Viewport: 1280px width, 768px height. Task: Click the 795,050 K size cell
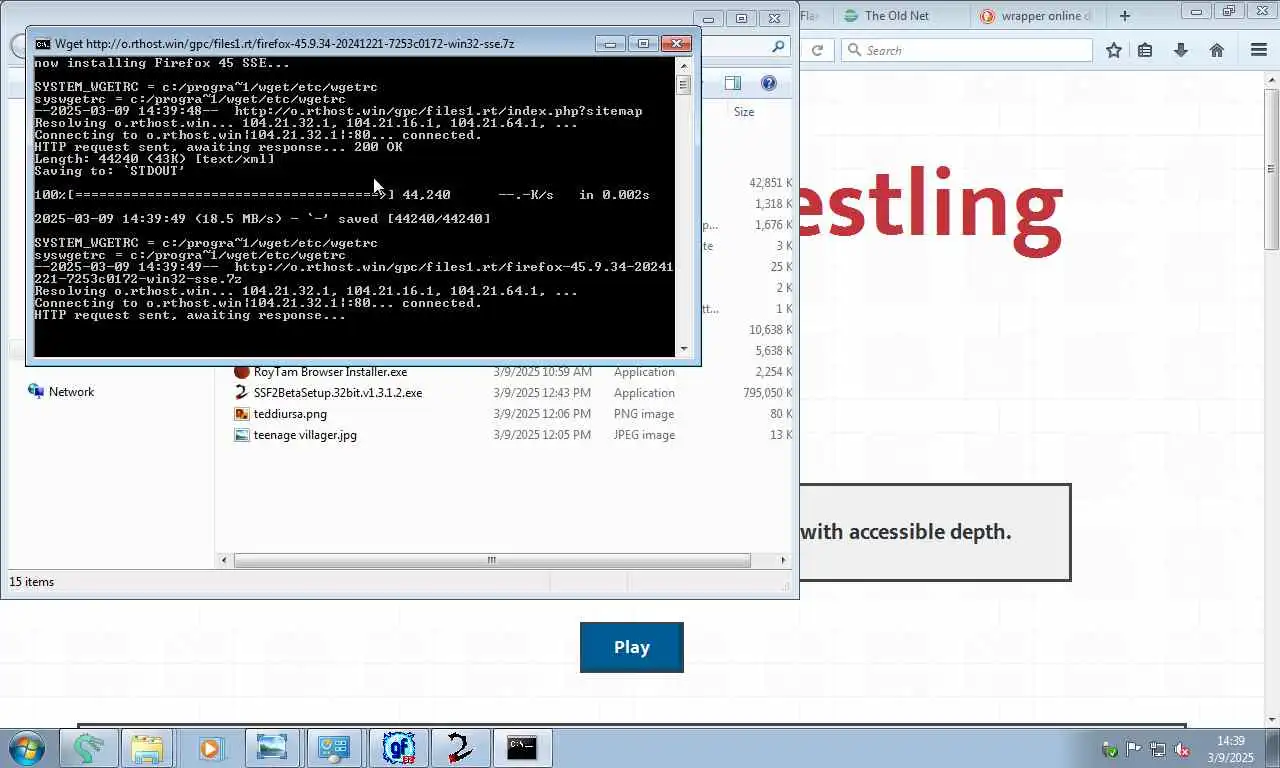(x=768, y=393)
